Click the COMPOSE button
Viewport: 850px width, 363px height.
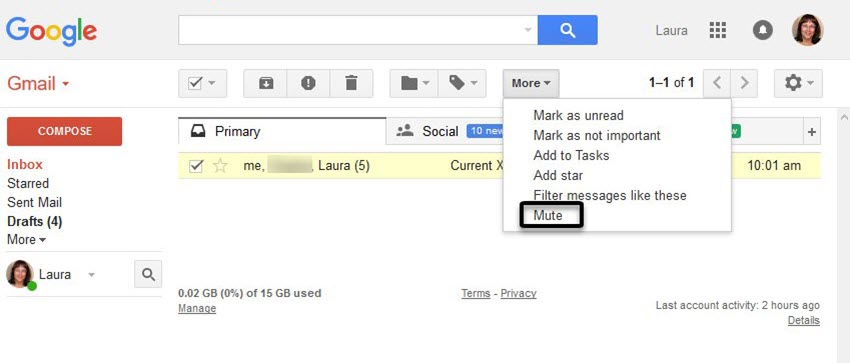click(x=65, y=132)
